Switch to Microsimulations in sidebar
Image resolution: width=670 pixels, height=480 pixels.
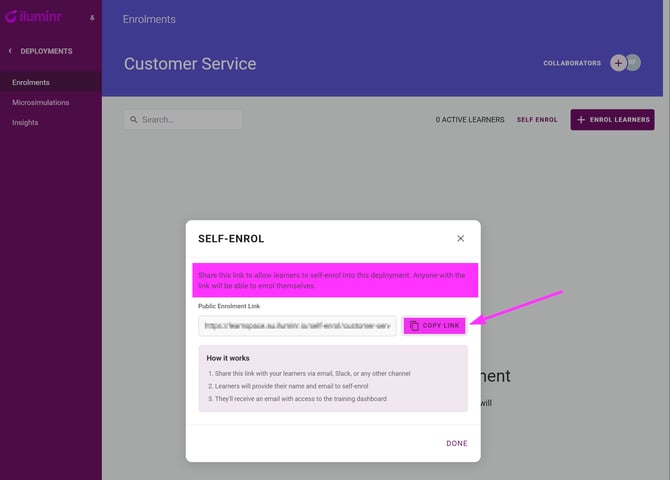click(41, 102)
